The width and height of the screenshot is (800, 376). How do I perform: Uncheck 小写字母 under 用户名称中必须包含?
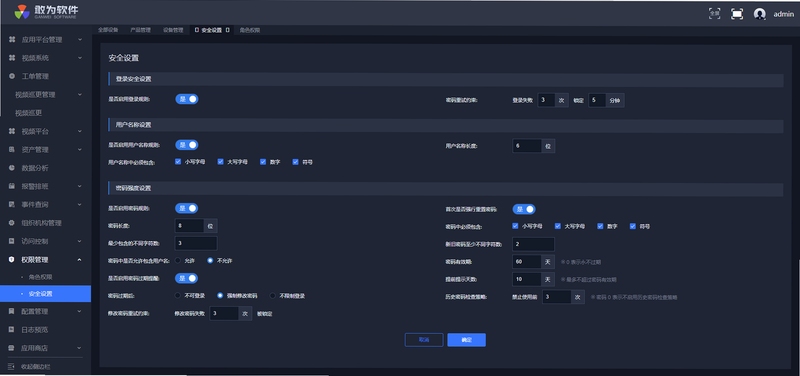178,162
